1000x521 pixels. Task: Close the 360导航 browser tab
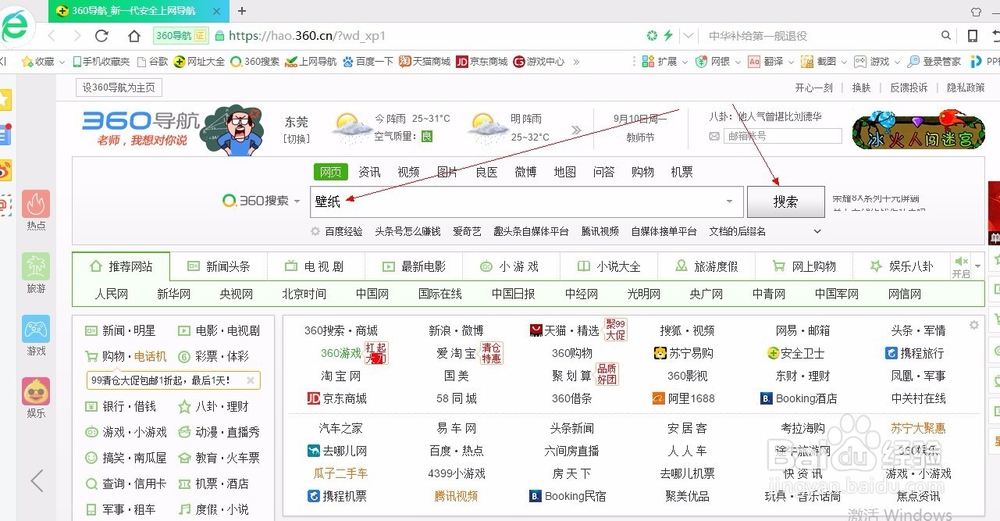tap(217, 11)
